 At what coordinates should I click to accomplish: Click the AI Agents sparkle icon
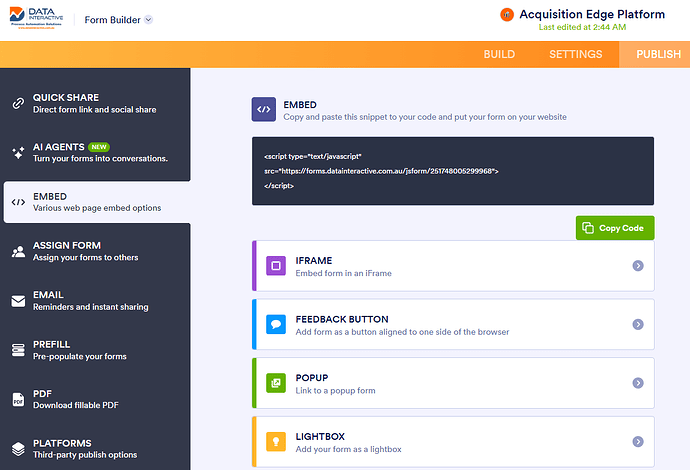pyautogui.click(x=18, y=152)
